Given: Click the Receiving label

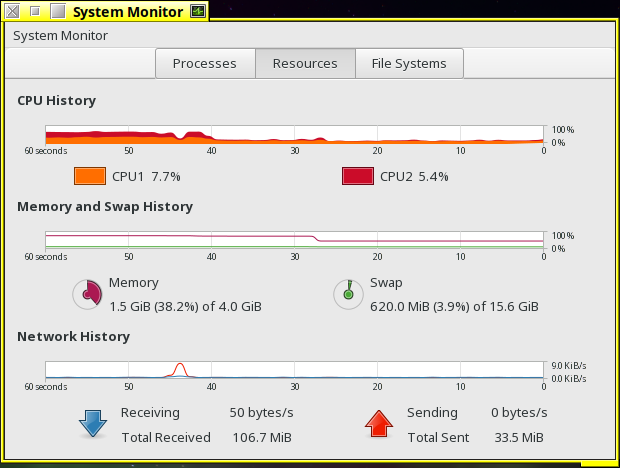Looking at the screenshot, I should 150,413.
